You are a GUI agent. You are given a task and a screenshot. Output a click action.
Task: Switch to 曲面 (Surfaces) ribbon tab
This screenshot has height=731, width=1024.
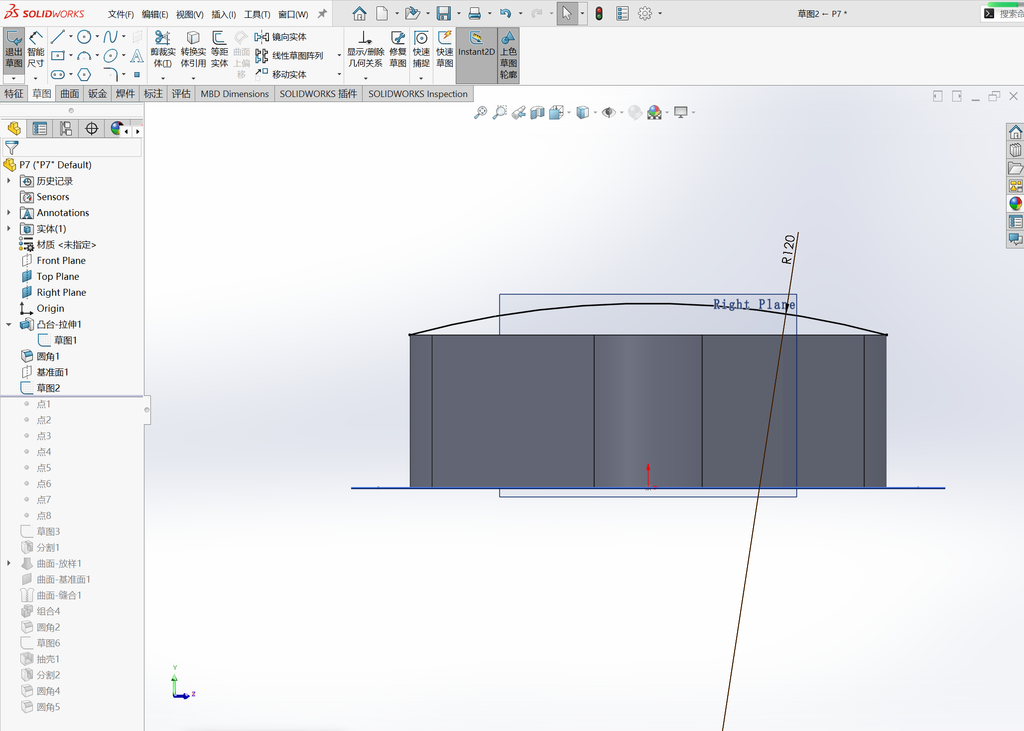[x=70, y=93]
